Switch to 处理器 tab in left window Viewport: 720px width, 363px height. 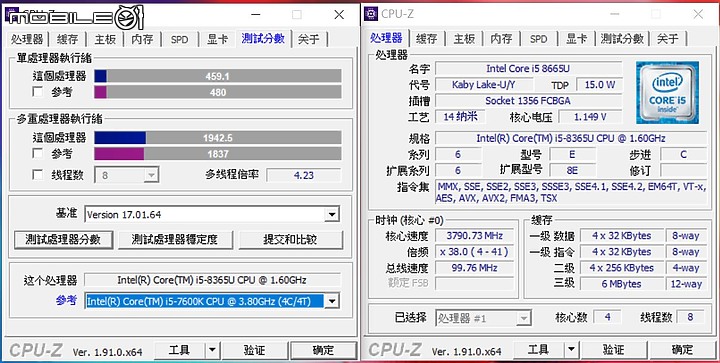pyautogui.click(x=27, y=39)
